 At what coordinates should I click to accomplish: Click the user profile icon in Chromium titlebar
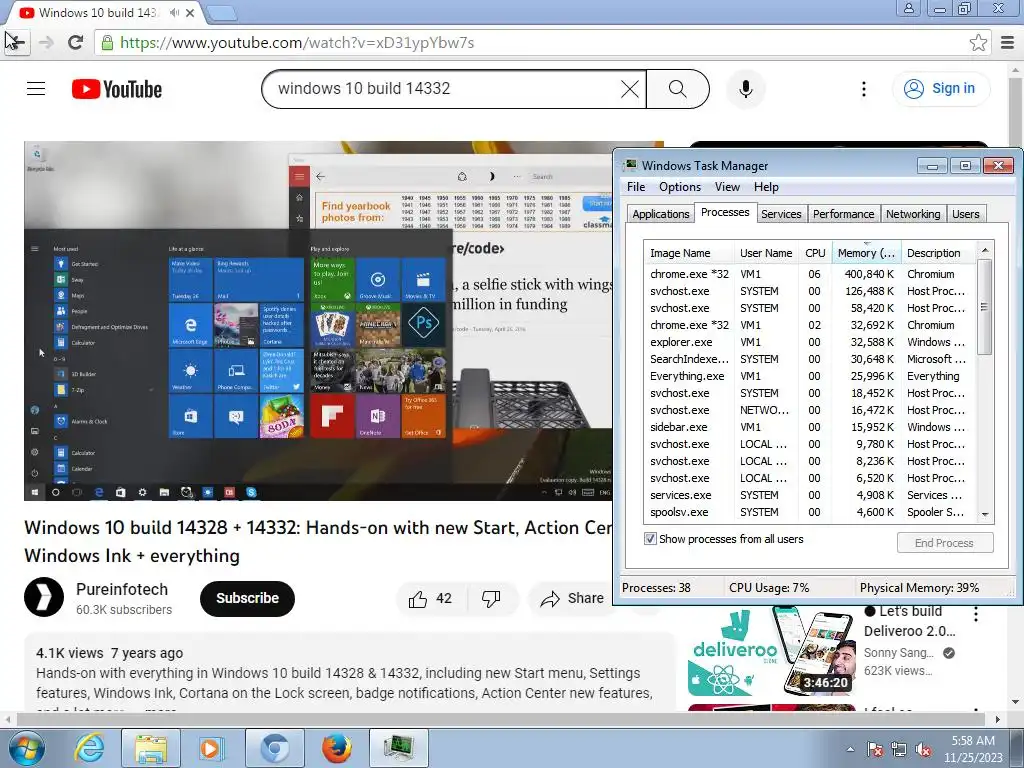point(908,8)
